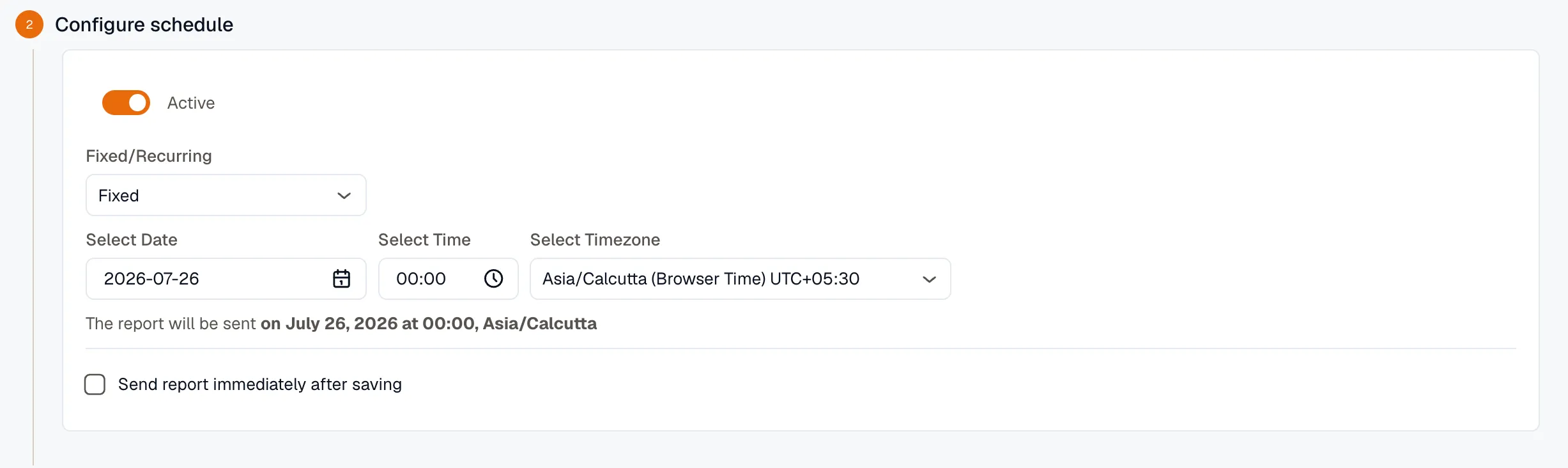The image size is (1568, 468).
Task: Open the calendar date picker icon
Action: tap(341, 279)
